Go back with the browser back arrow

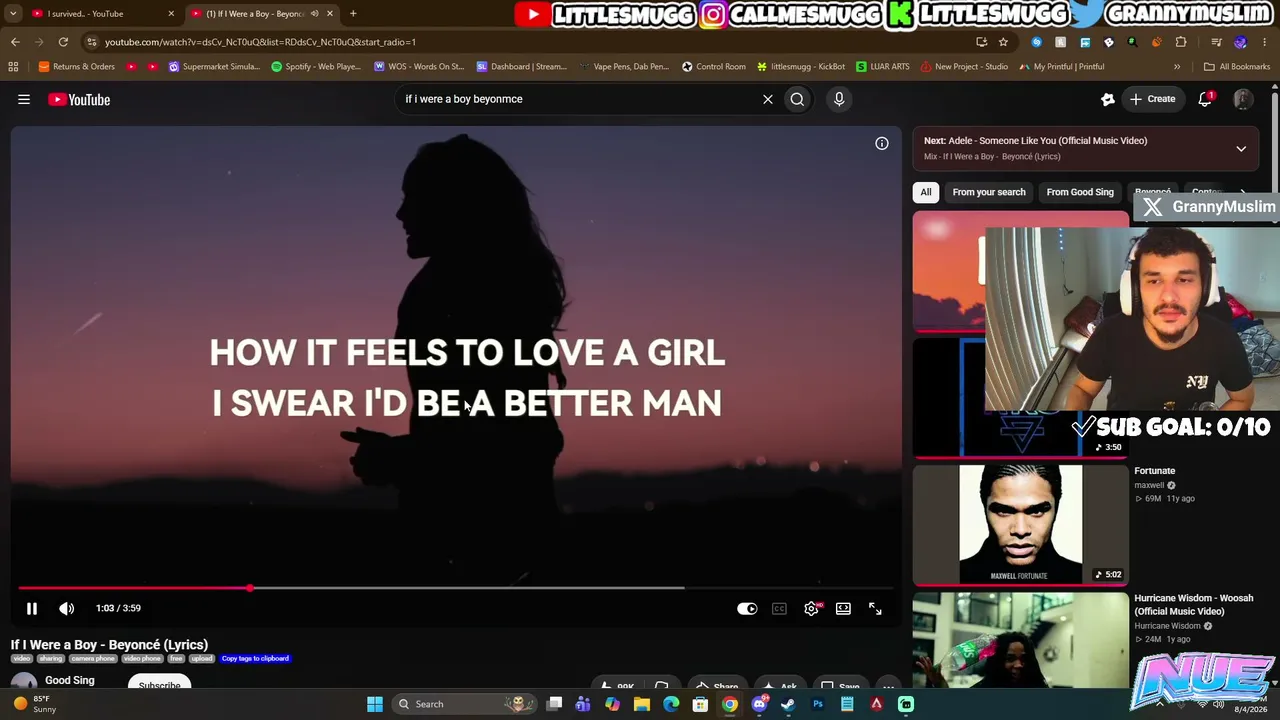[x=15, y=42]
